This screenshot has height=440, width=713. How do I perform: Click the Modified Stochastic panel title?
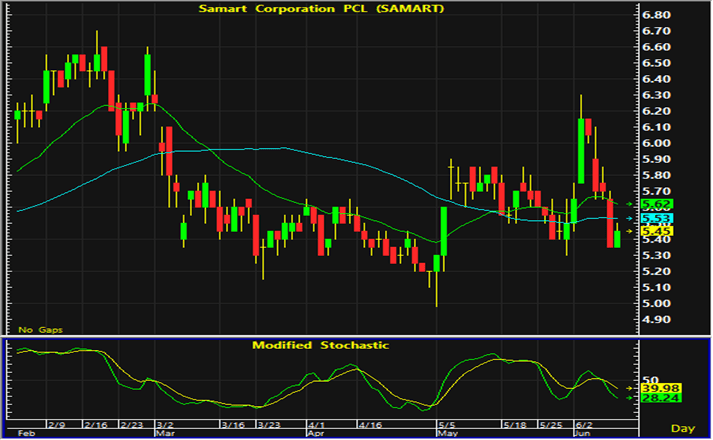(x=321, y=345)
